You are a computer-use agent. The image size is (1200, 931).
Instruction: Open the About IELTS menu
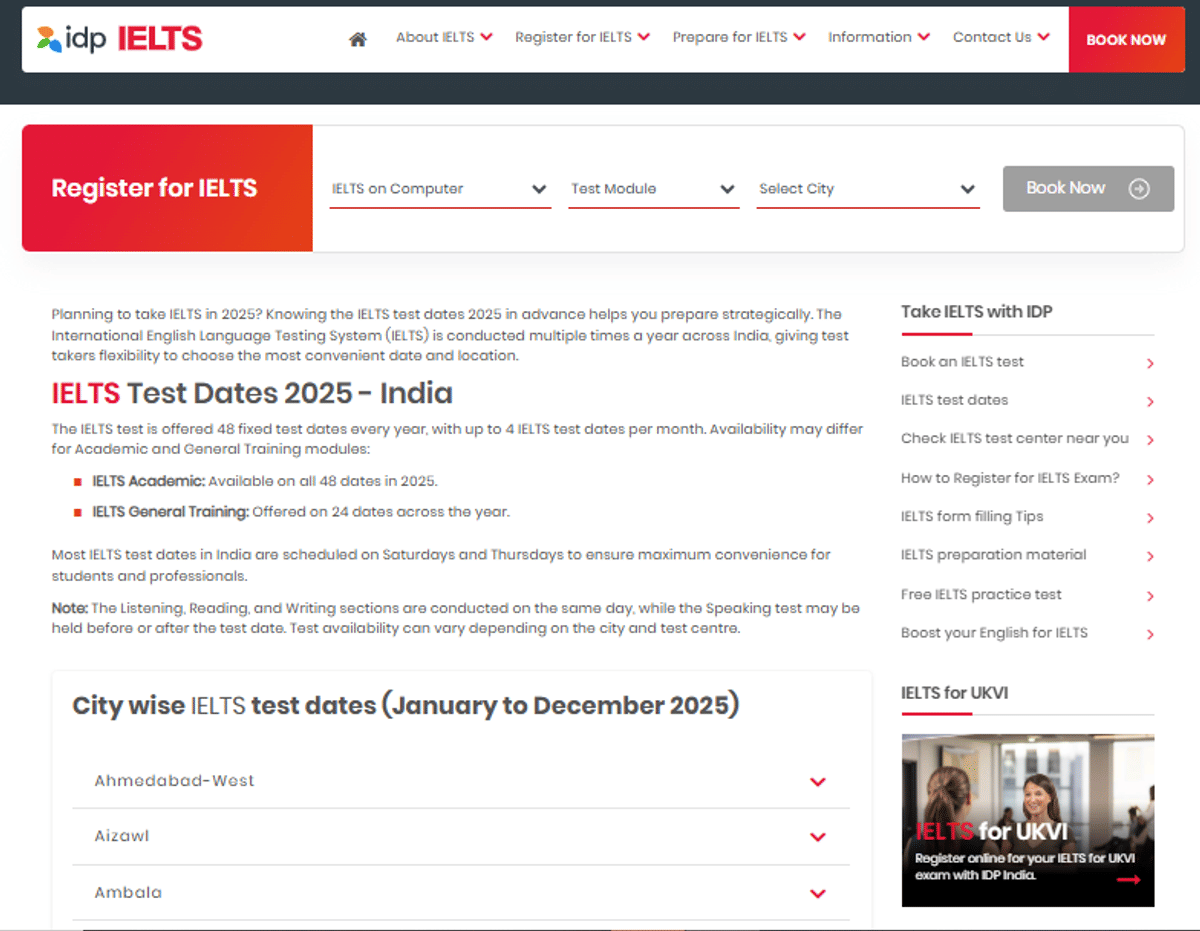444,37
